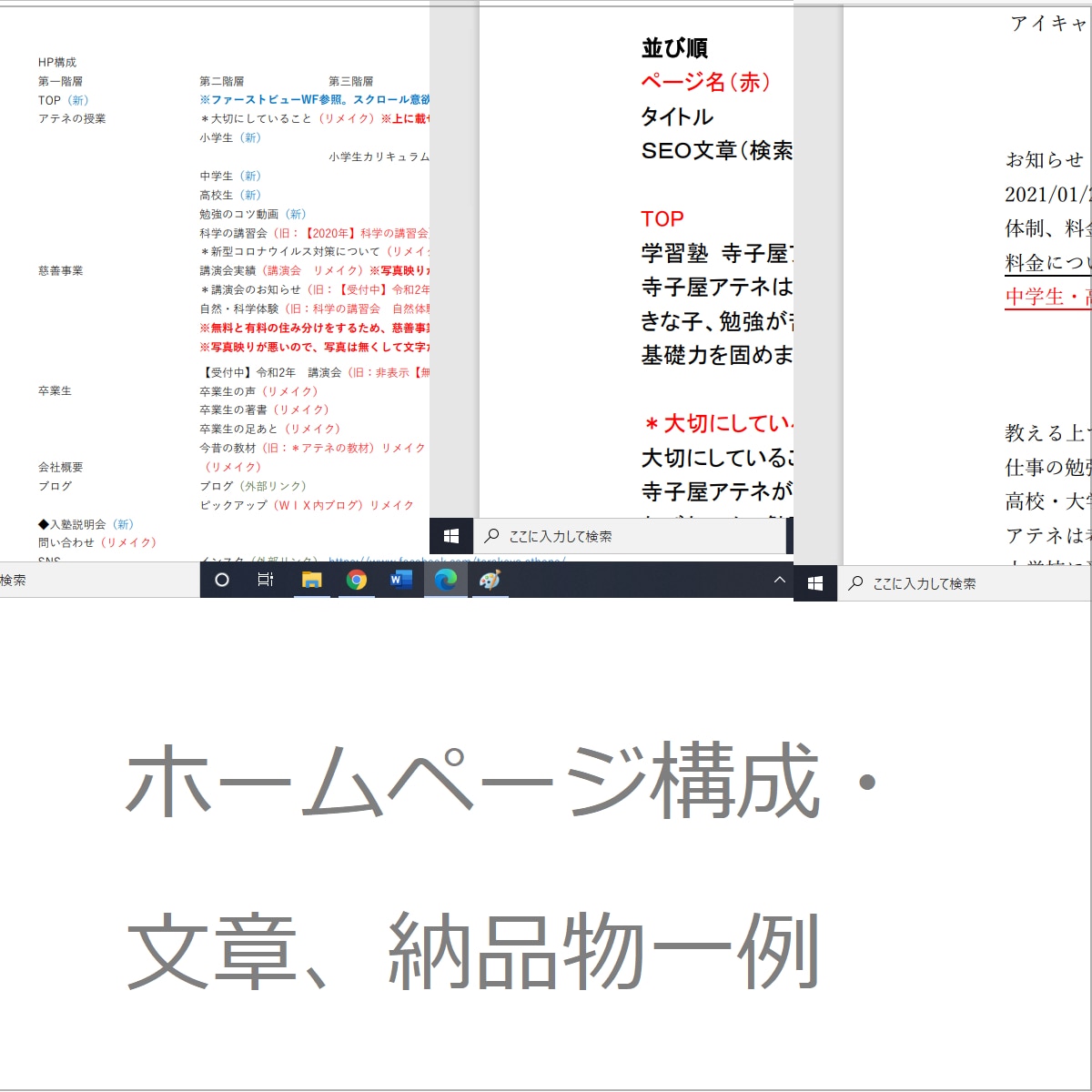Image resolution: width=1092 pixels, height=1092 pixels.
Task: Click the 中学生(新) entry
Action: pyautogui.click(x=230, y=176)
